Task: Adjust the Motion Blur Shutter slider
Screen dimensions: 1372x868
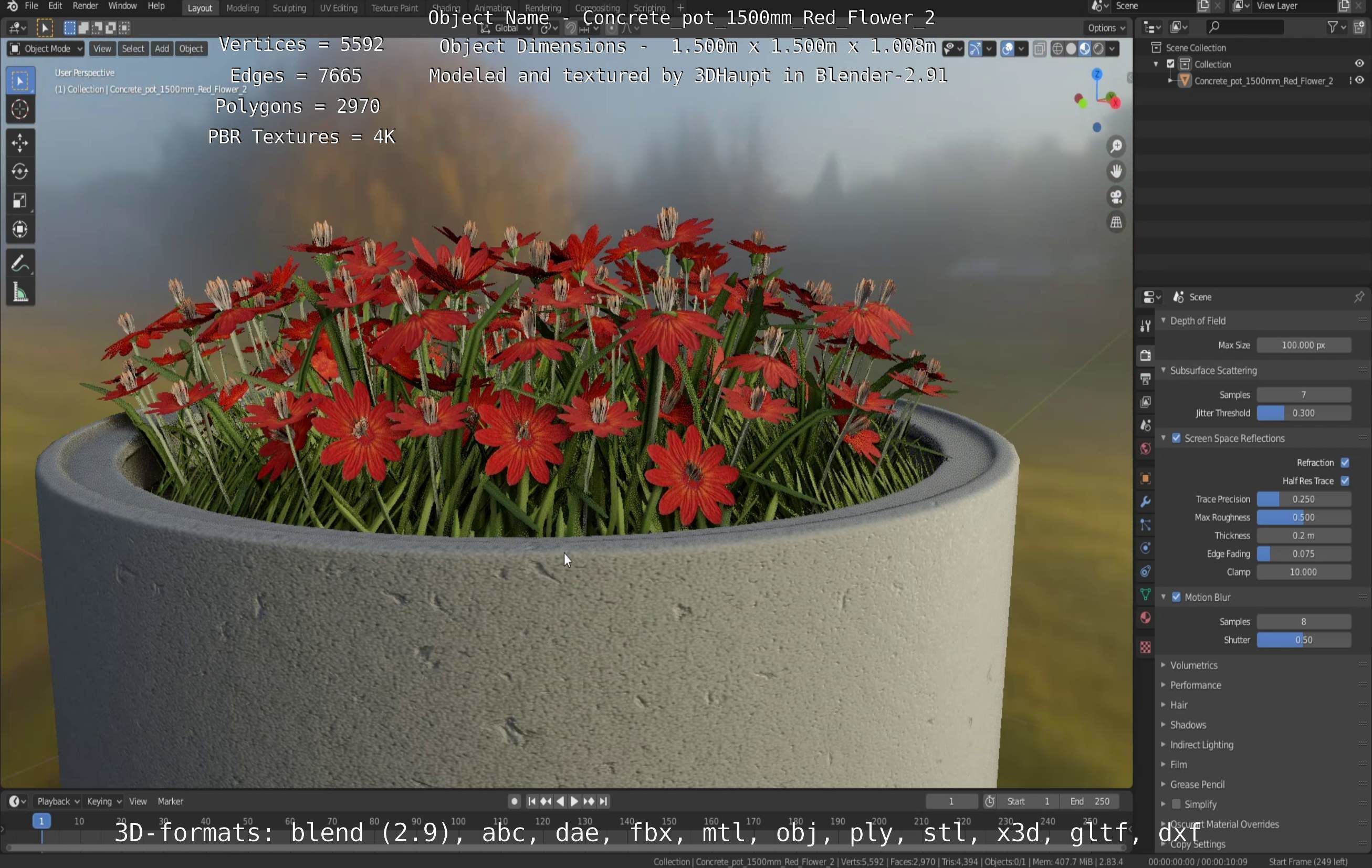Action: click(x=1304, y=640)
